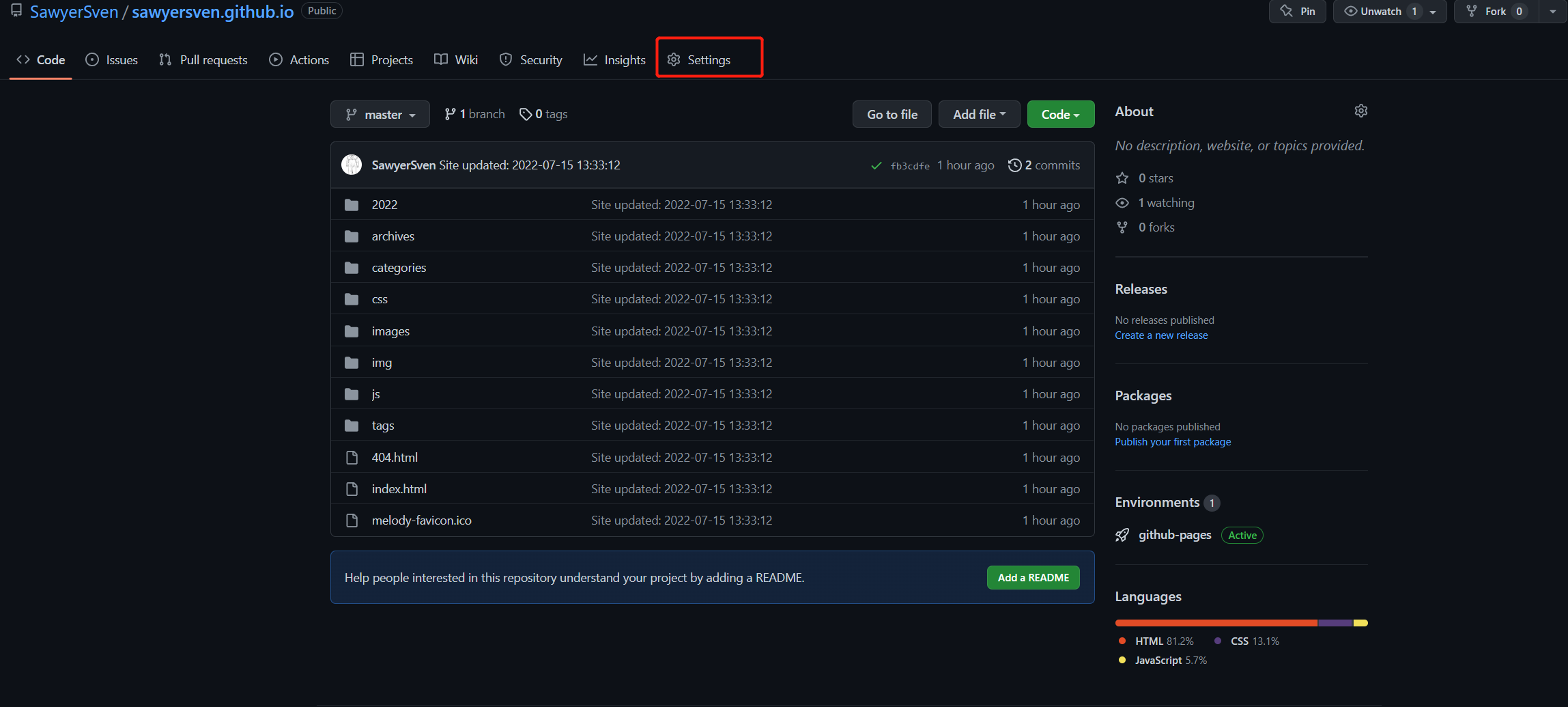
Task: Open the 2022 folder name link
Action: coord(384,204)
